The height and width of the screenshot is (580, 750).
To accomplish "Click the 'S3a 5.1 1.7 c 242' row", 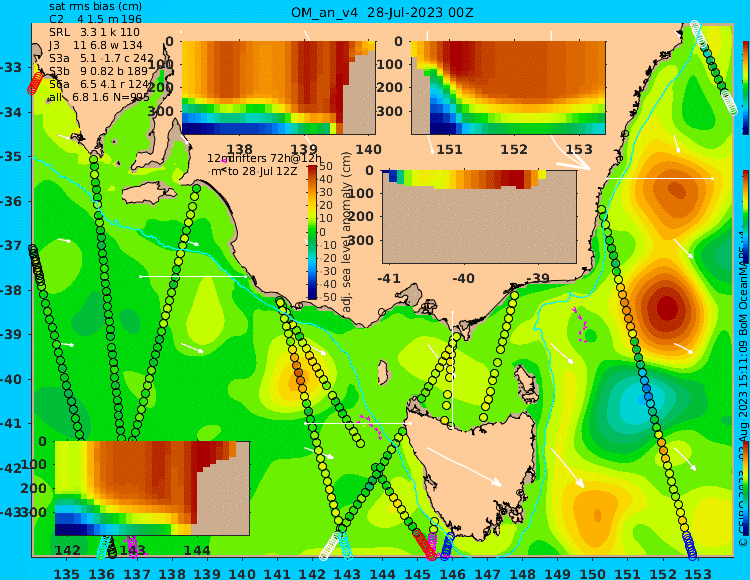I will click(101, 58).
